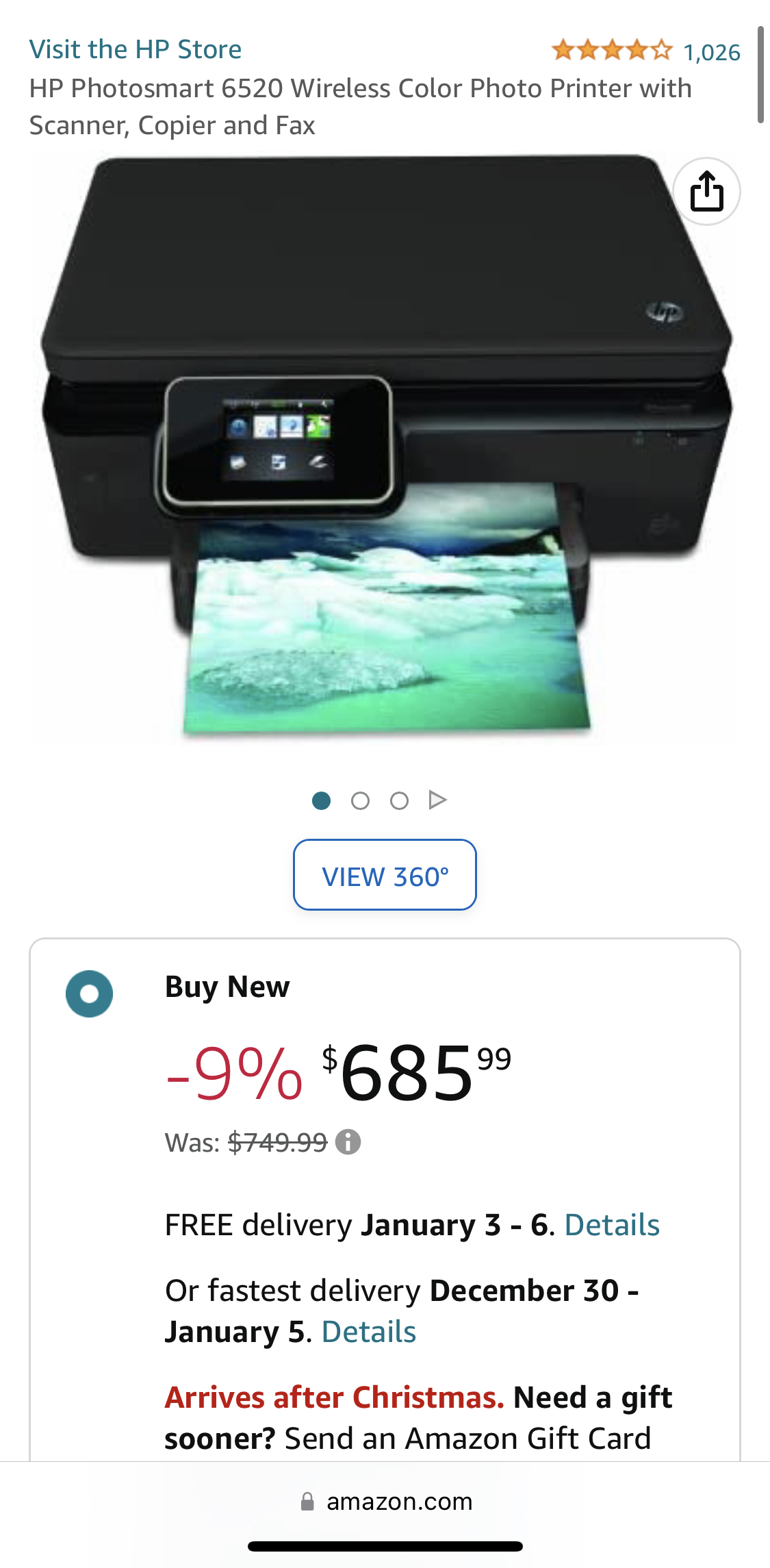Viewport: 770px width, 1568px height.
Task: Tap the video play triangle in image carousel
Action: point(437,800)
